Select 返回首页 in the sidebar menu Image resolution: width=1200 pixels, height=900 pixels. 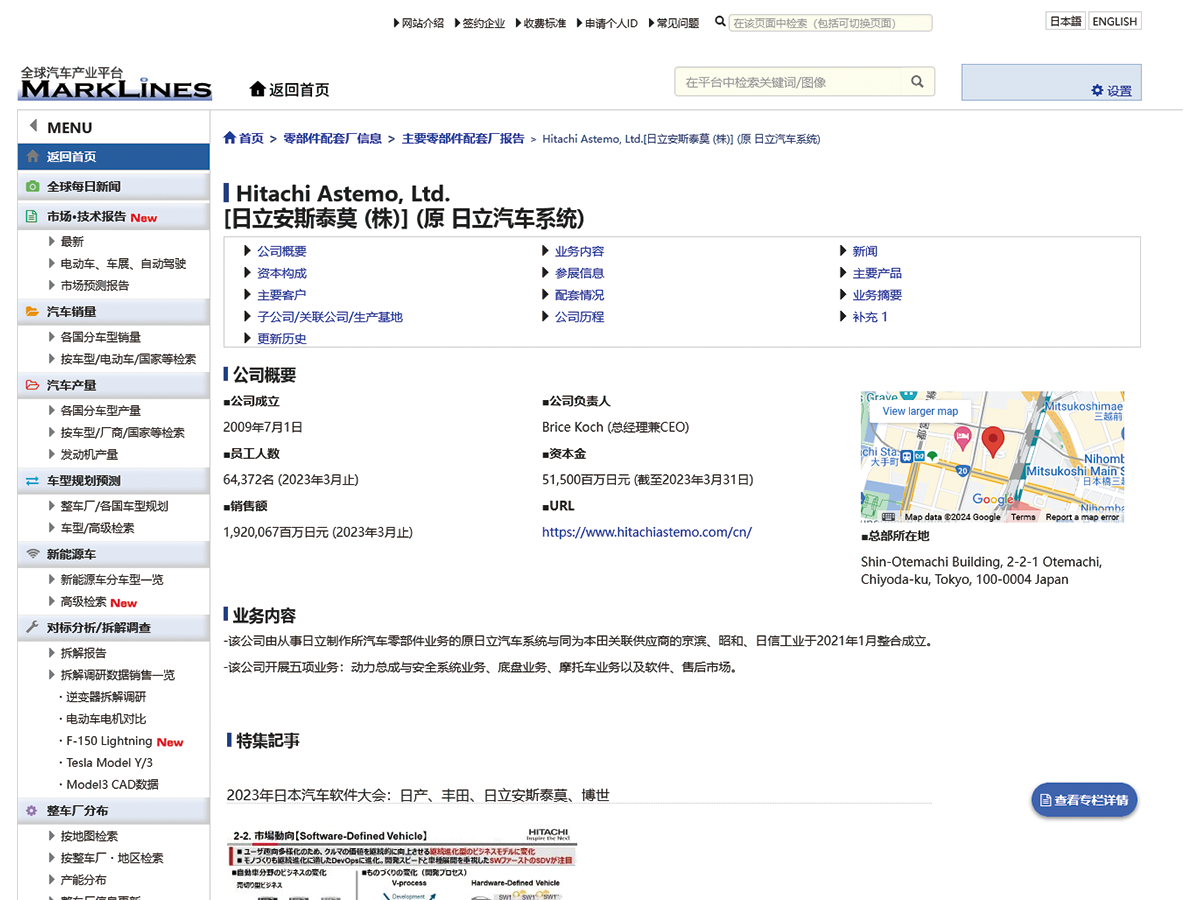point(114,156)
